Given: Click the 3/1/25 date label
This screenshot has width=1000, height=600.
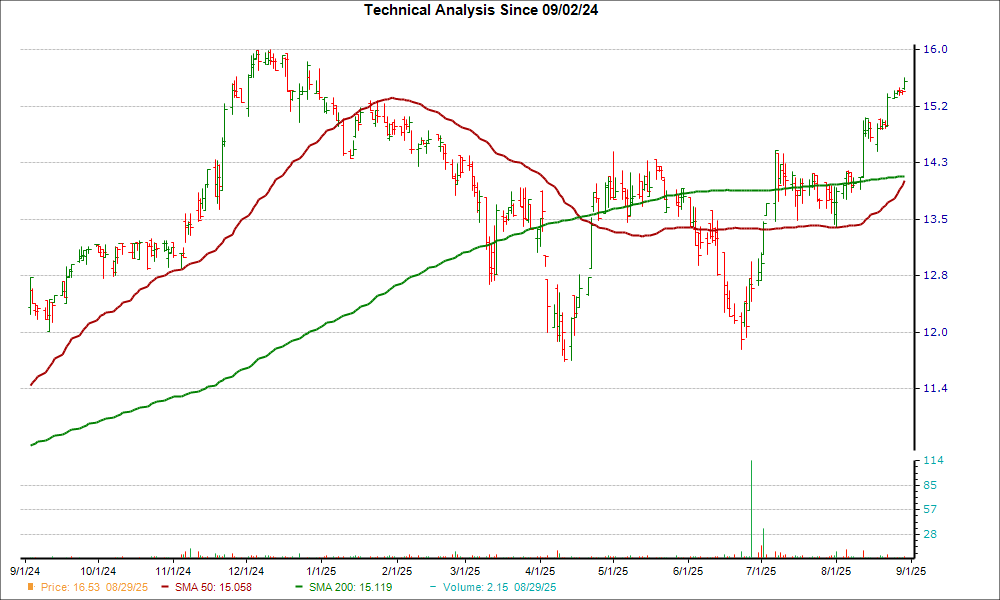Looking at the screenshot, I should coord(465,571).
